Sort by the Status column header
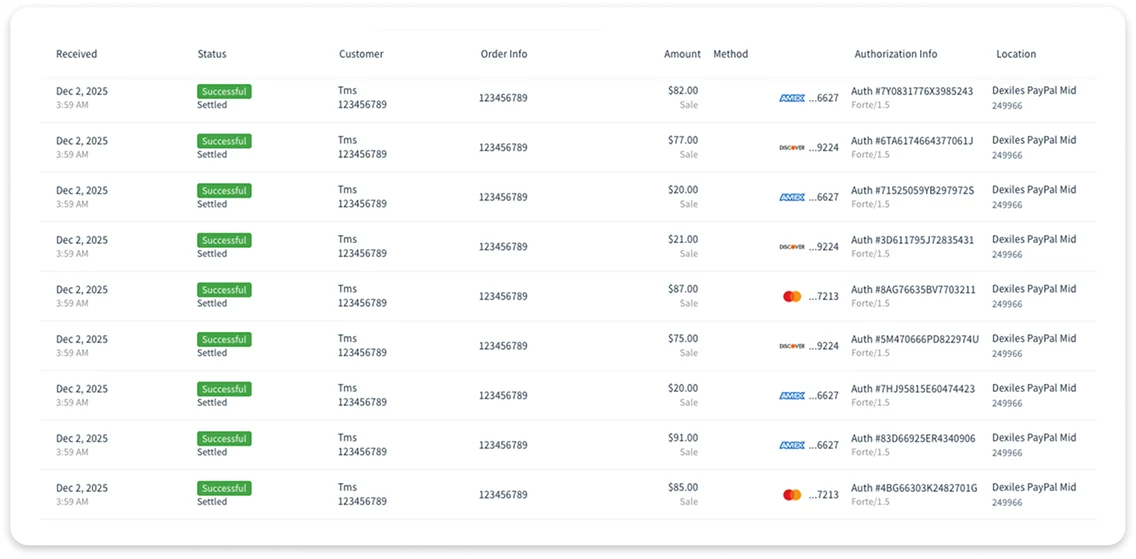This screenshot has height=559, width=1136. click(x=212, y=54)
